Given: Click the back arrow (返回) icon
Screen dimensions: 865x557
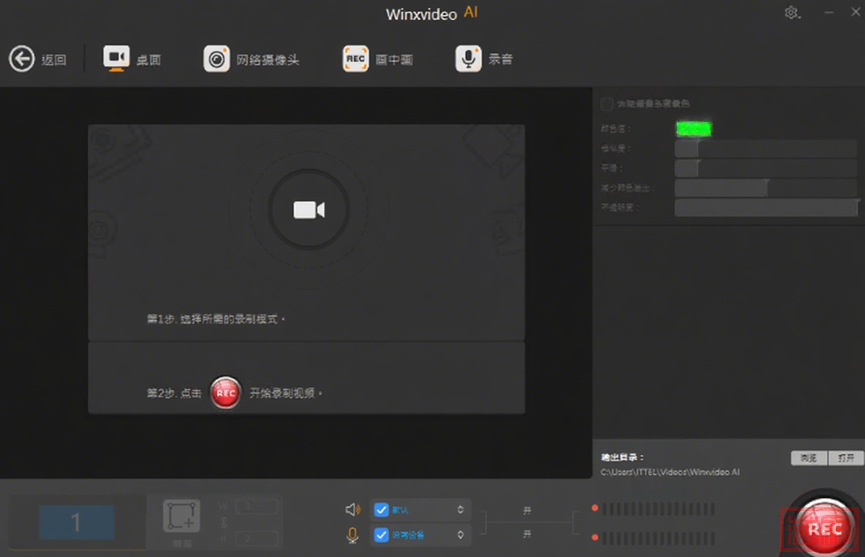Looking at the screenshot, I should [x=22, y=59].
